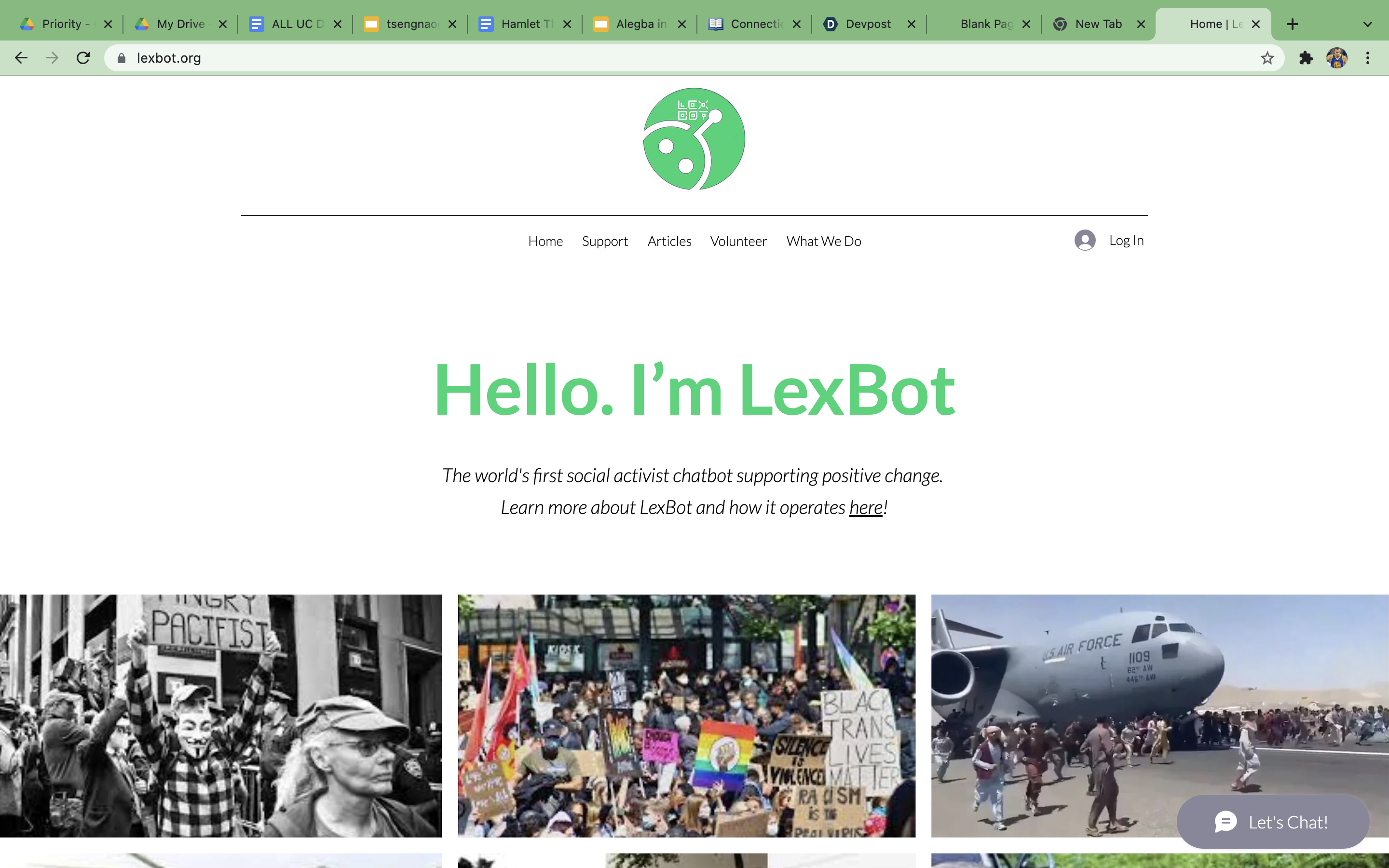1389x868 pixels.
Task: Go to the Volunteer page
Action: [x=738, y=241]
